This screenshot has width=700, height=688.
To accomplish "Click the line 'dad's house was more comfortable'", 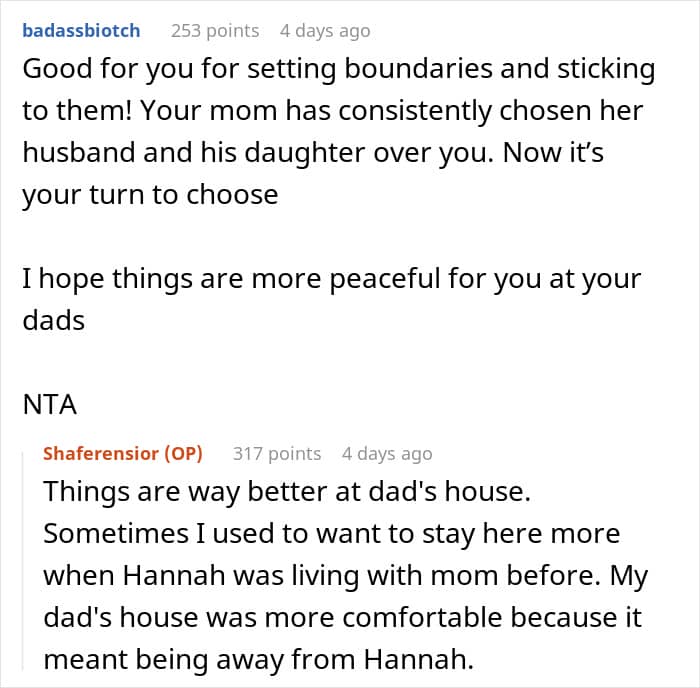I will [341, 618].
